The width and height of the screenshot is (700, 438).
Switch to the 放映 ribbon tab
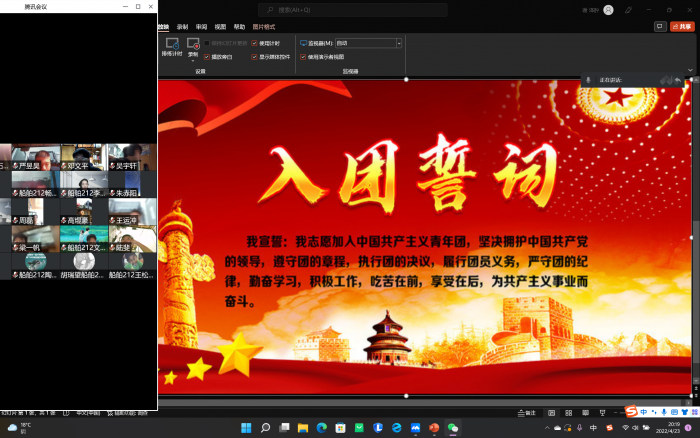[x=163, y=27]
